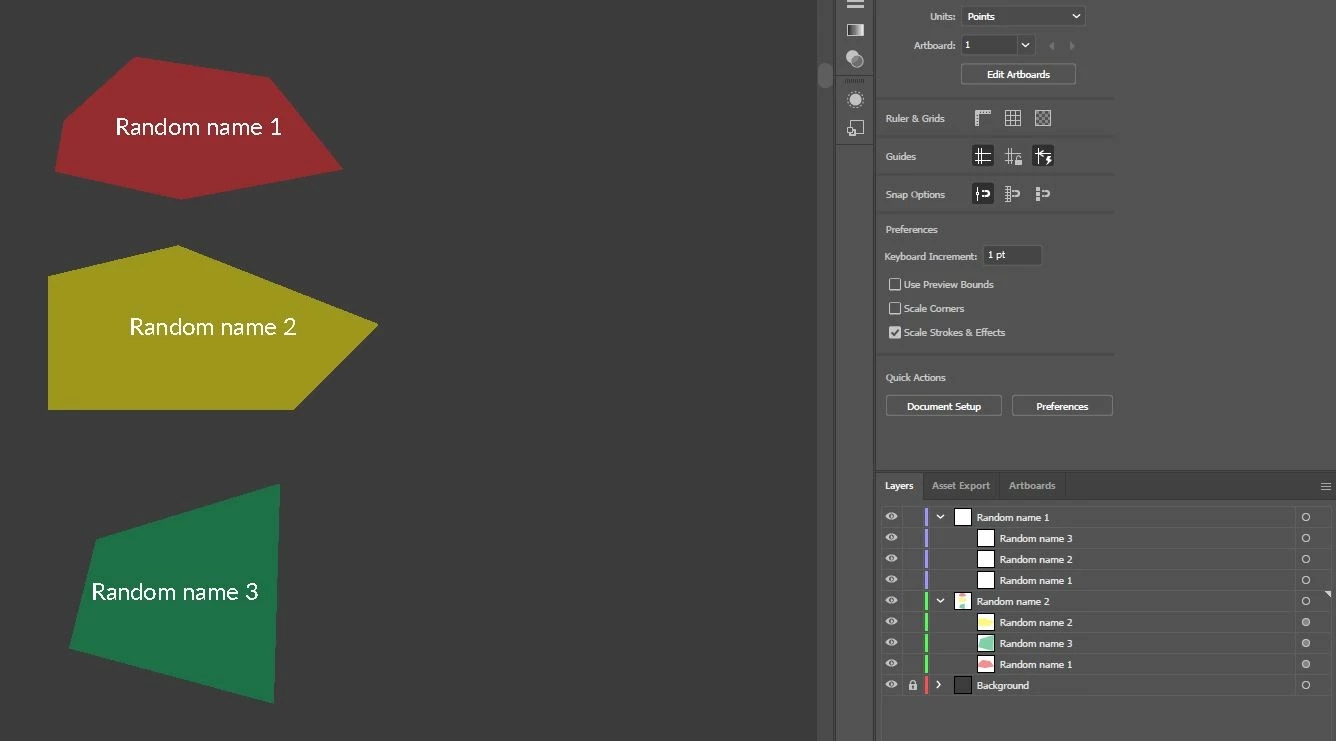Open the Units dropdown showing Points
1336x741 pixels.
(x=1023, y=17)
